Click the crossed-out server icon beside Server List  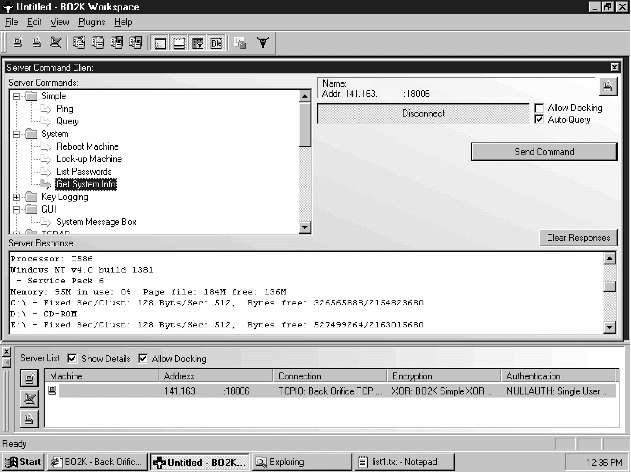[30, 397]
